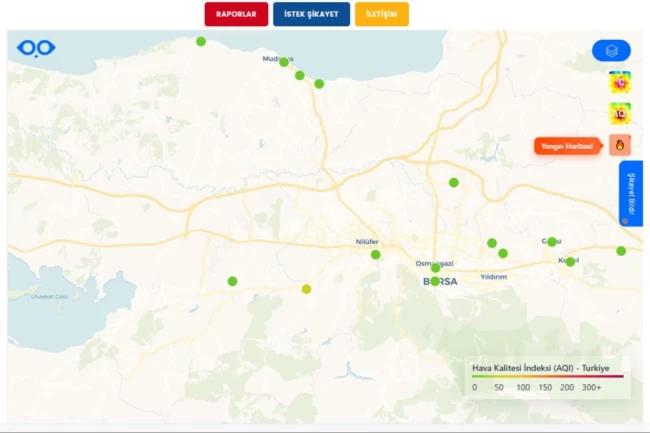Viewport: 650px width, 433px height.
Task: Open the map layers menu
Action: click(611, 50)
